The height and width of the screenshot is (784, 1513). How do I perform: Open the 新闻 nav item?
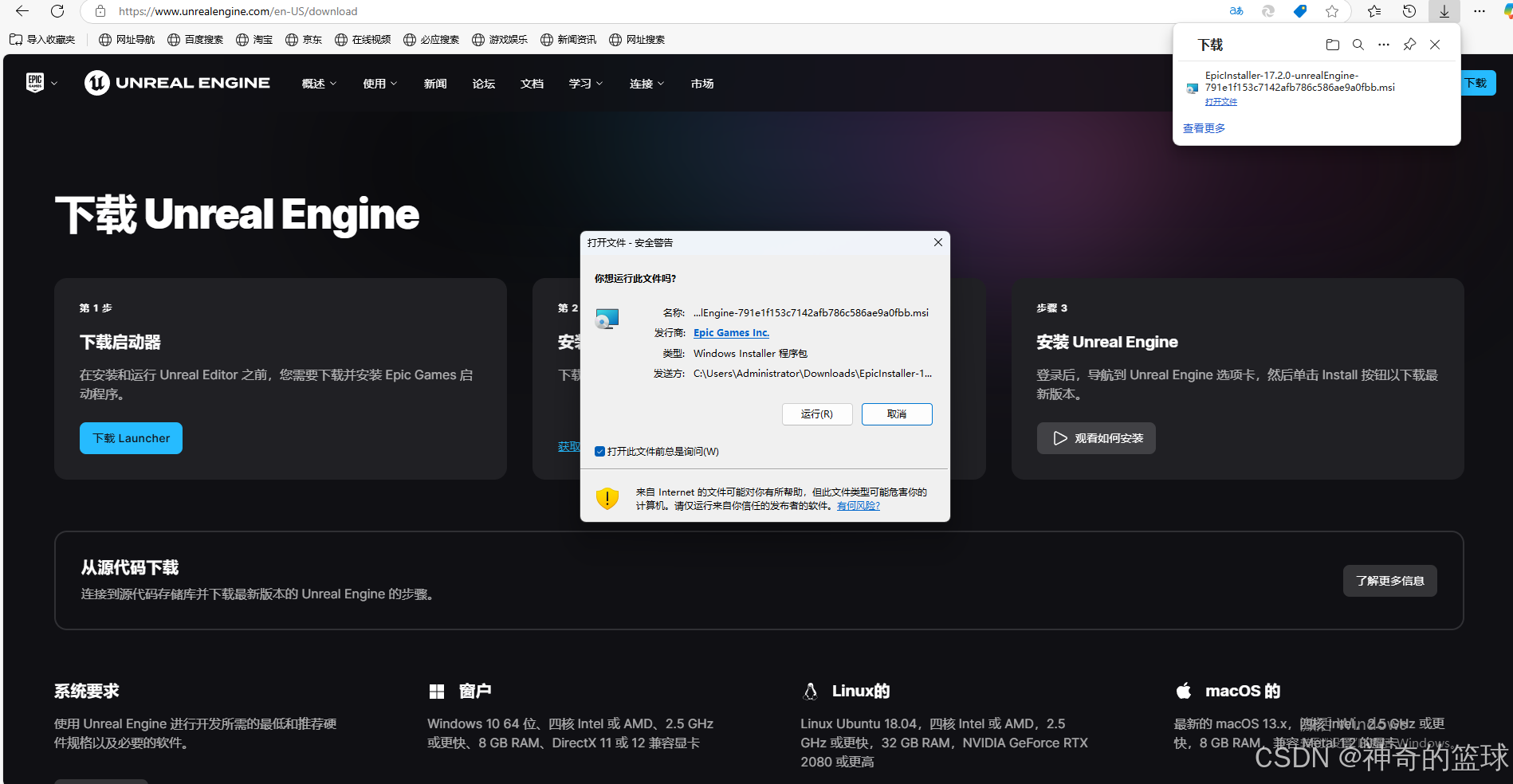click(x=435, y=84)
